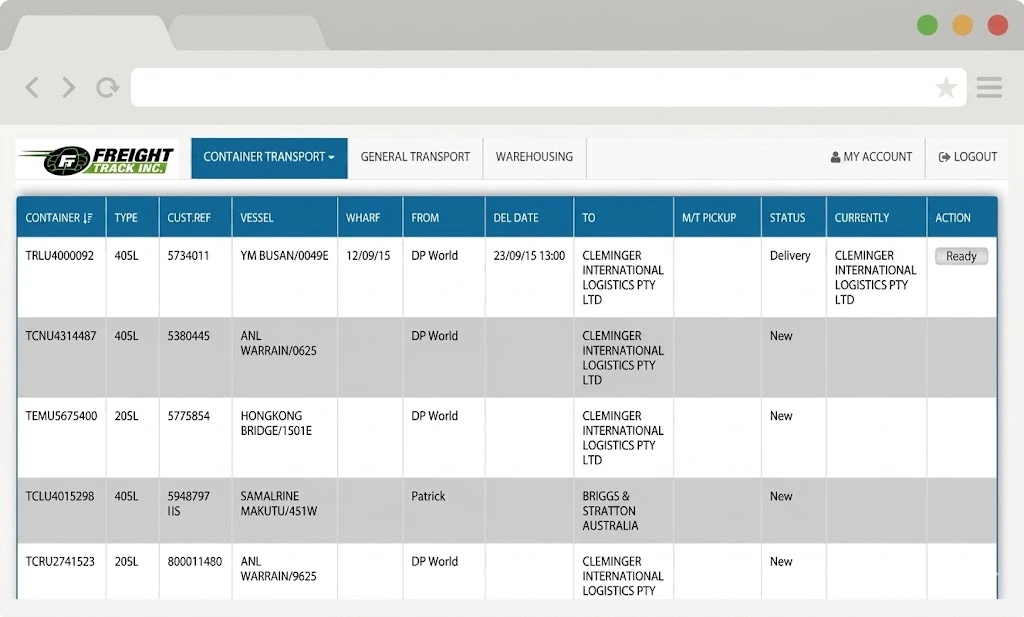Click vessel SAMALRINE MAKUTU/451W
Viewport: 1024px width, 617px height.
click(279, 503)
